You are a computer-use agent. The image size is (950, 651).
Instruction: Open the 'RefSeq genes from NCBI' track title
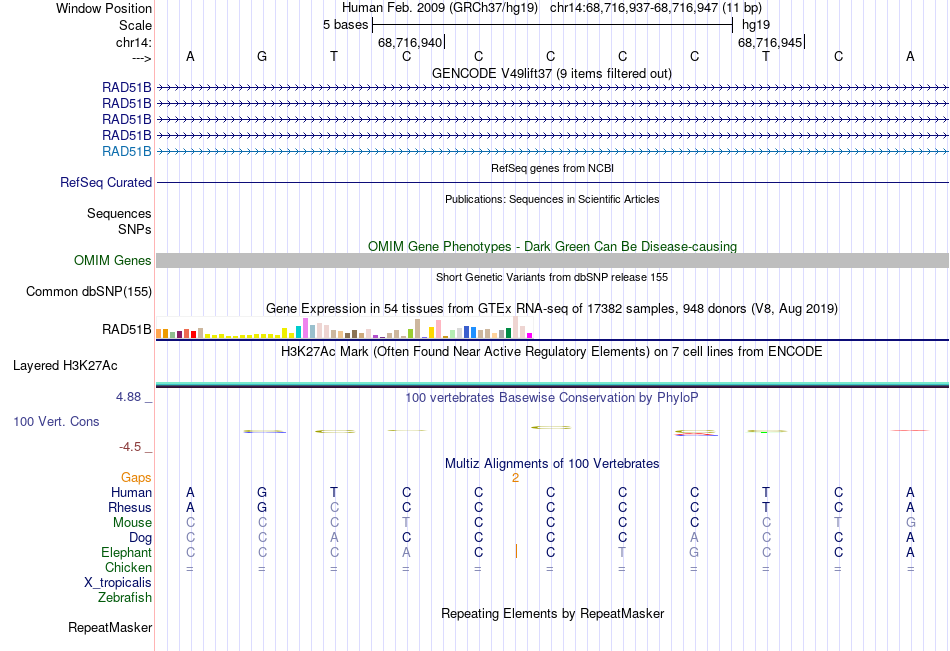552,168
